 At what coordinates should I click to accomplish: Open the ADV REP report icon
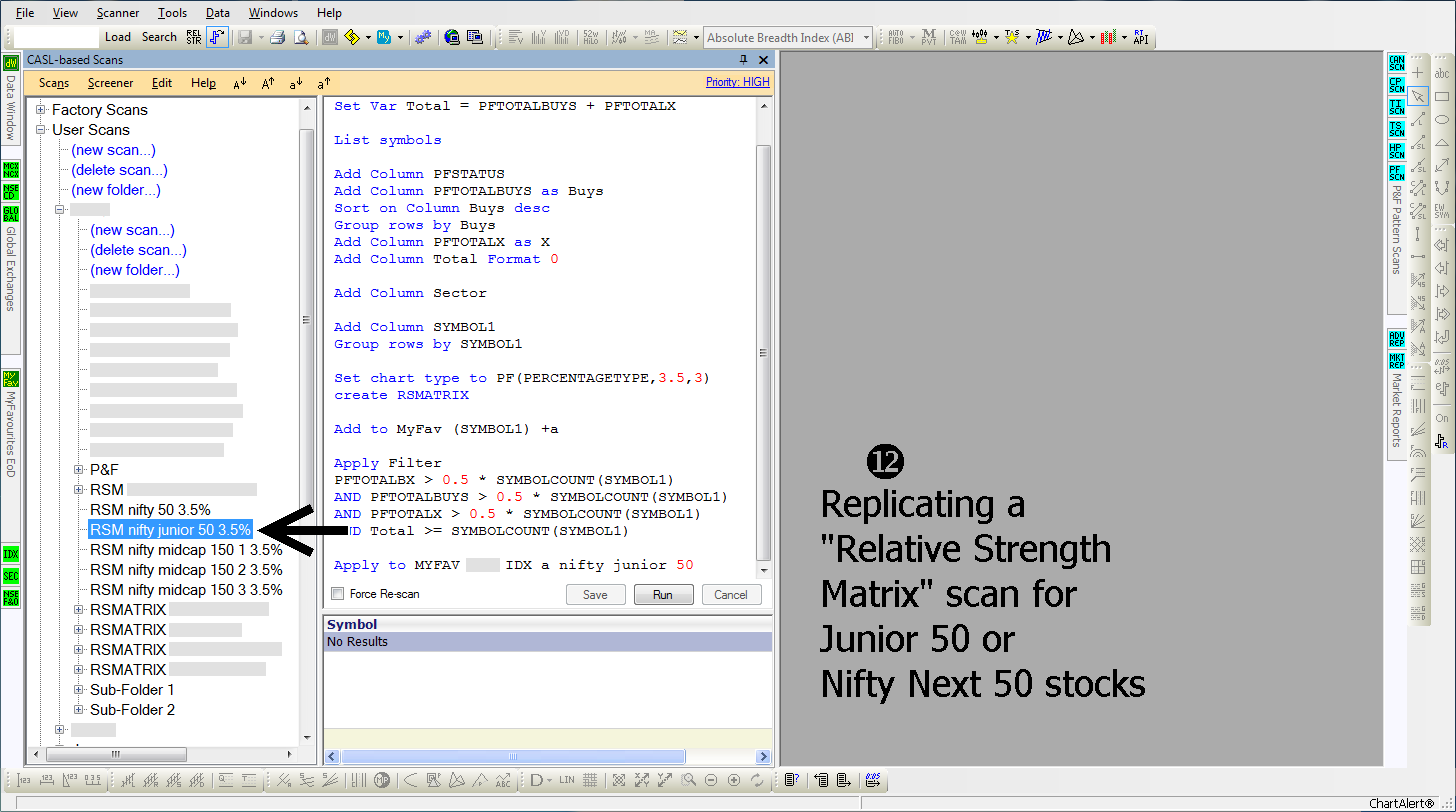tap(1397, 338)
